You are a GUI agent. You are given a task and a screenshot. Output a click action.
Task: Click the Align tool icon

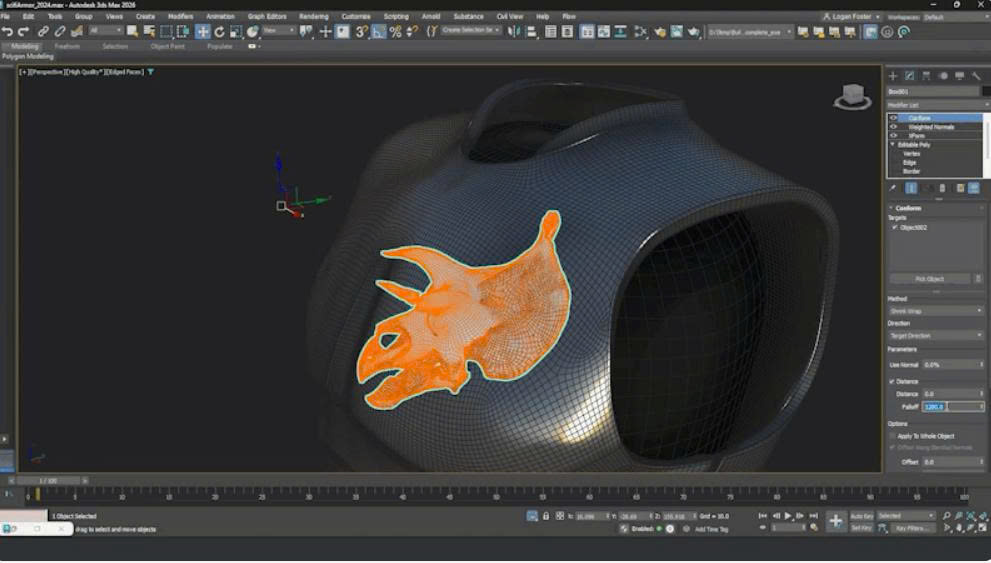coord(532,32)
